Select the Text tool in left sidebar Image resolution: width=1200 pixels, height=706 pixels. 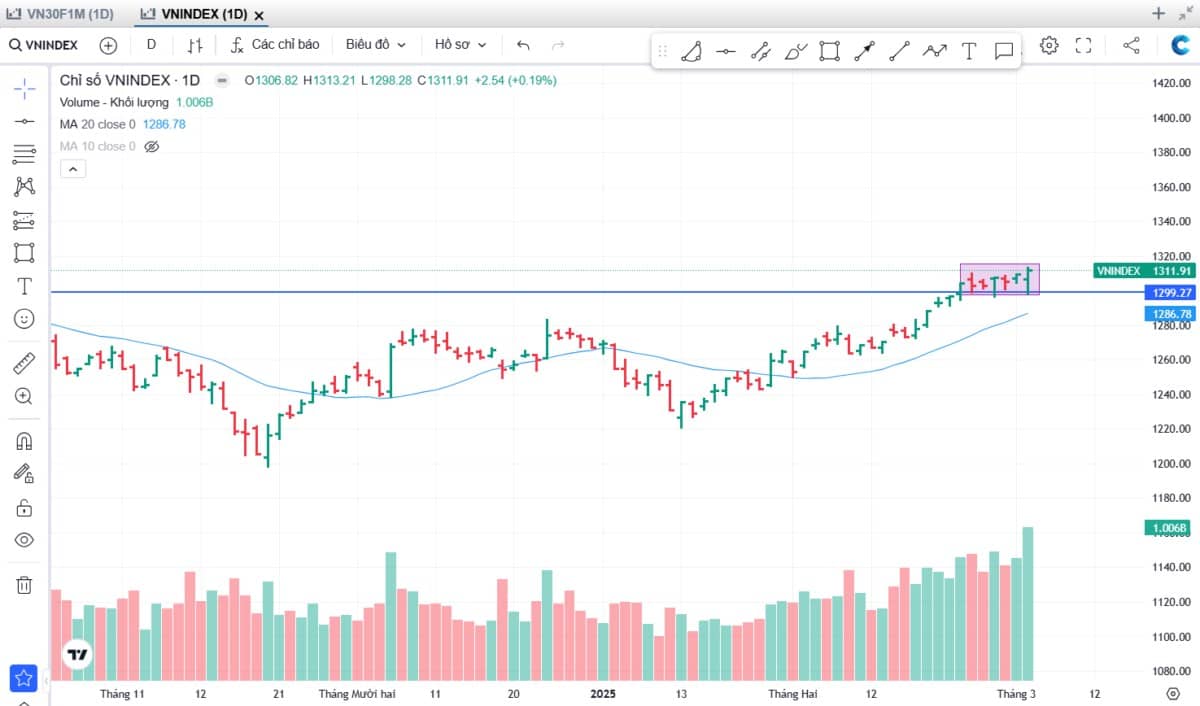tap(24, 286)
